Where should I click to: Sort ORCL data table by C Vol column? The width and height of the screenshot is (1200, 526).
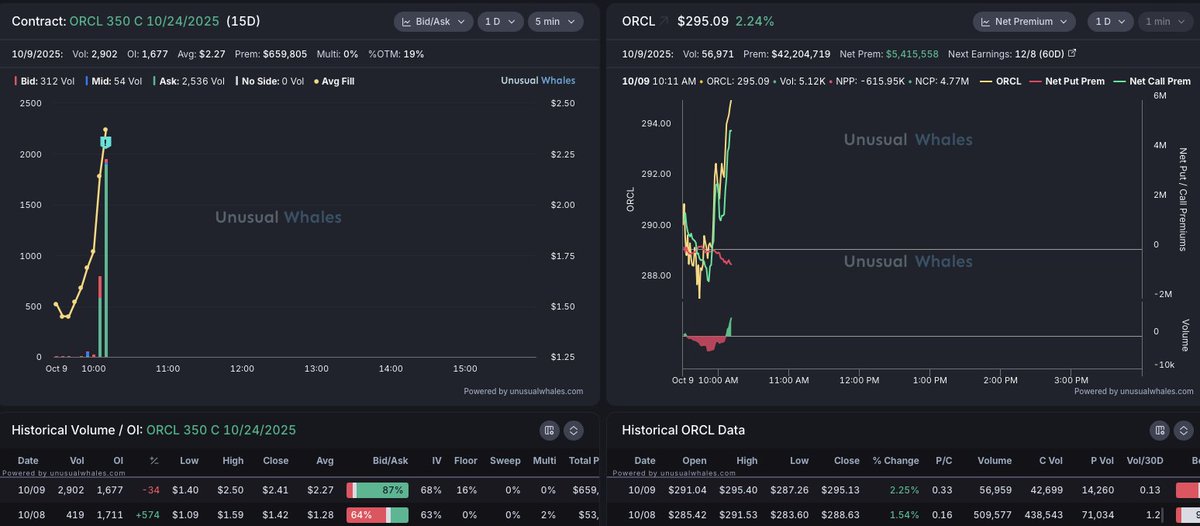[x=1051, y=461]
